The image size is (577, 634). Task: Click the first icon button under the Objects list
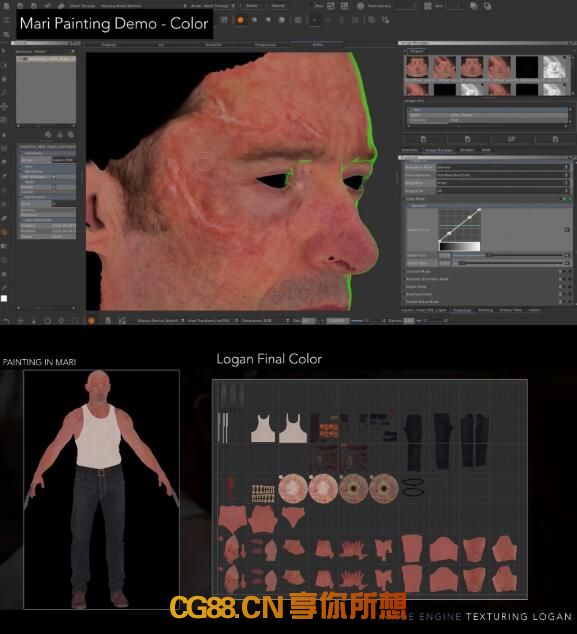click(x=48, y=134)
